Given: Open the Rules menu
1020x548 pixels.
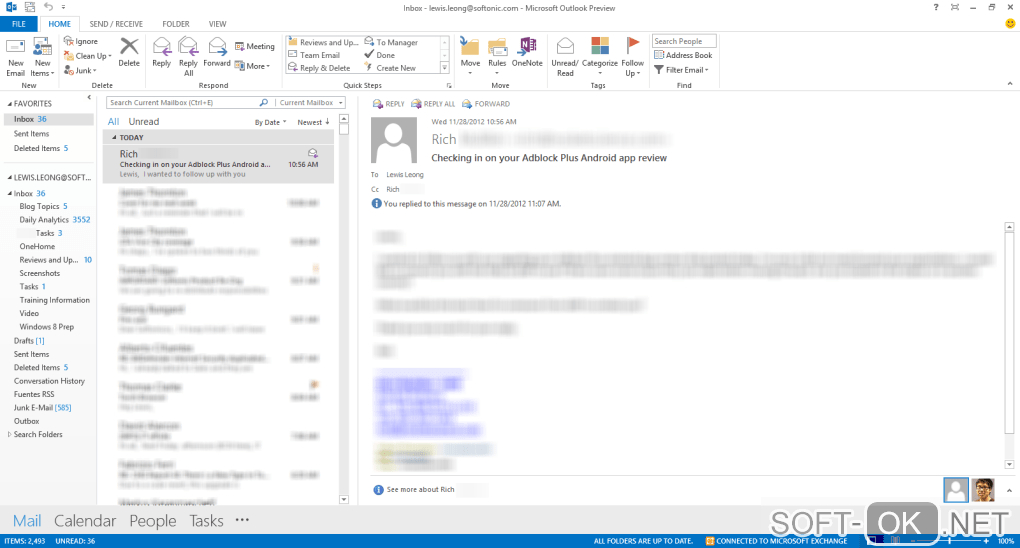Looking at the screenshot, I should coord(497,56).
